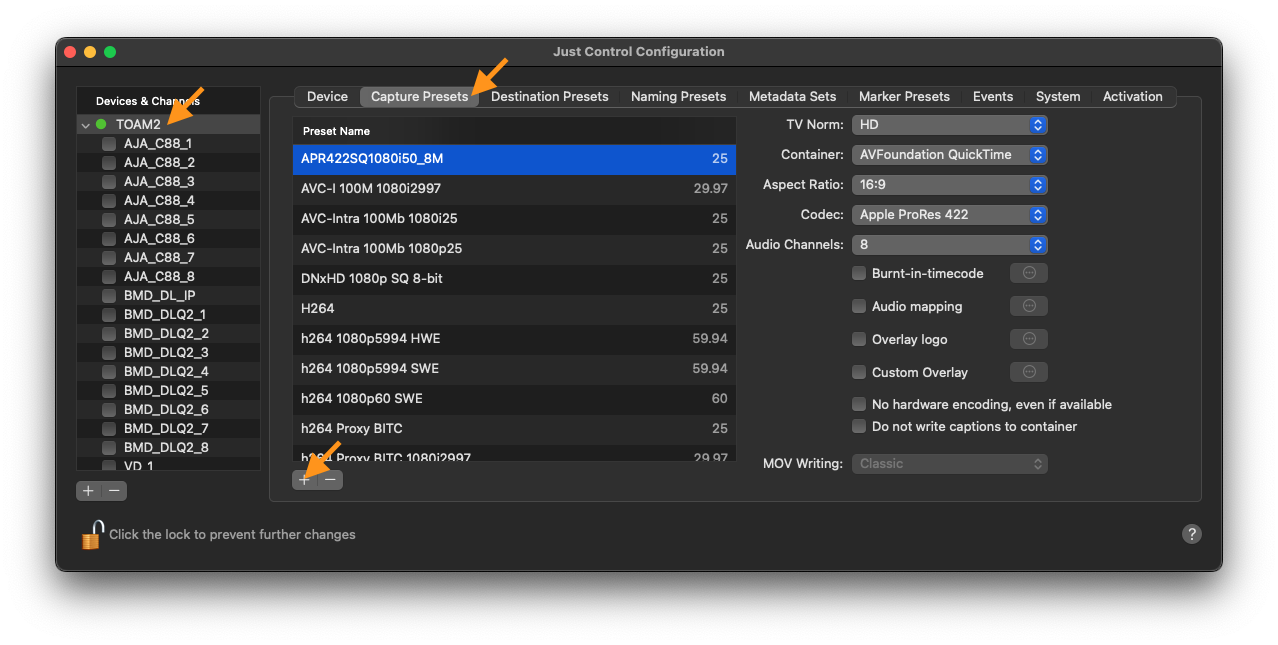Switch to the Events tab
1278x645 pixels.
point(993,97)
